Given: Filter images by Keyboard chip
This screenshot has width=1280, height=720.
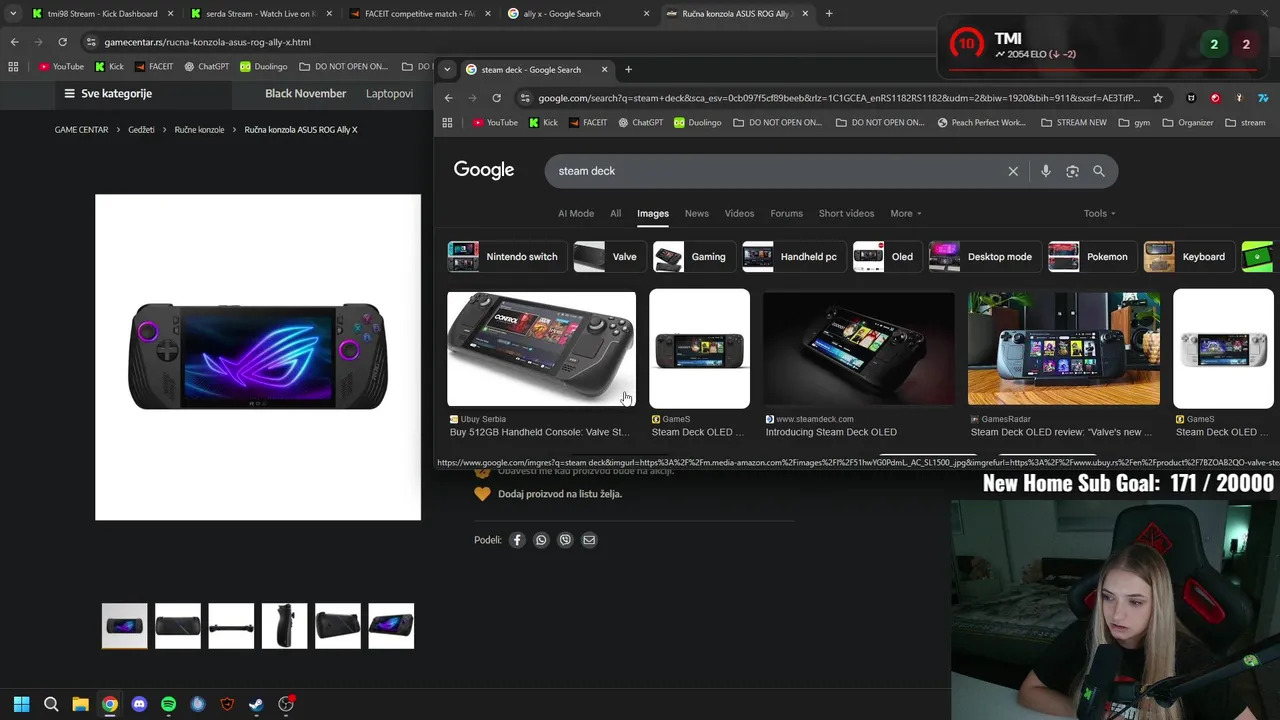Looking at the screenshot, I should 1186,257.
